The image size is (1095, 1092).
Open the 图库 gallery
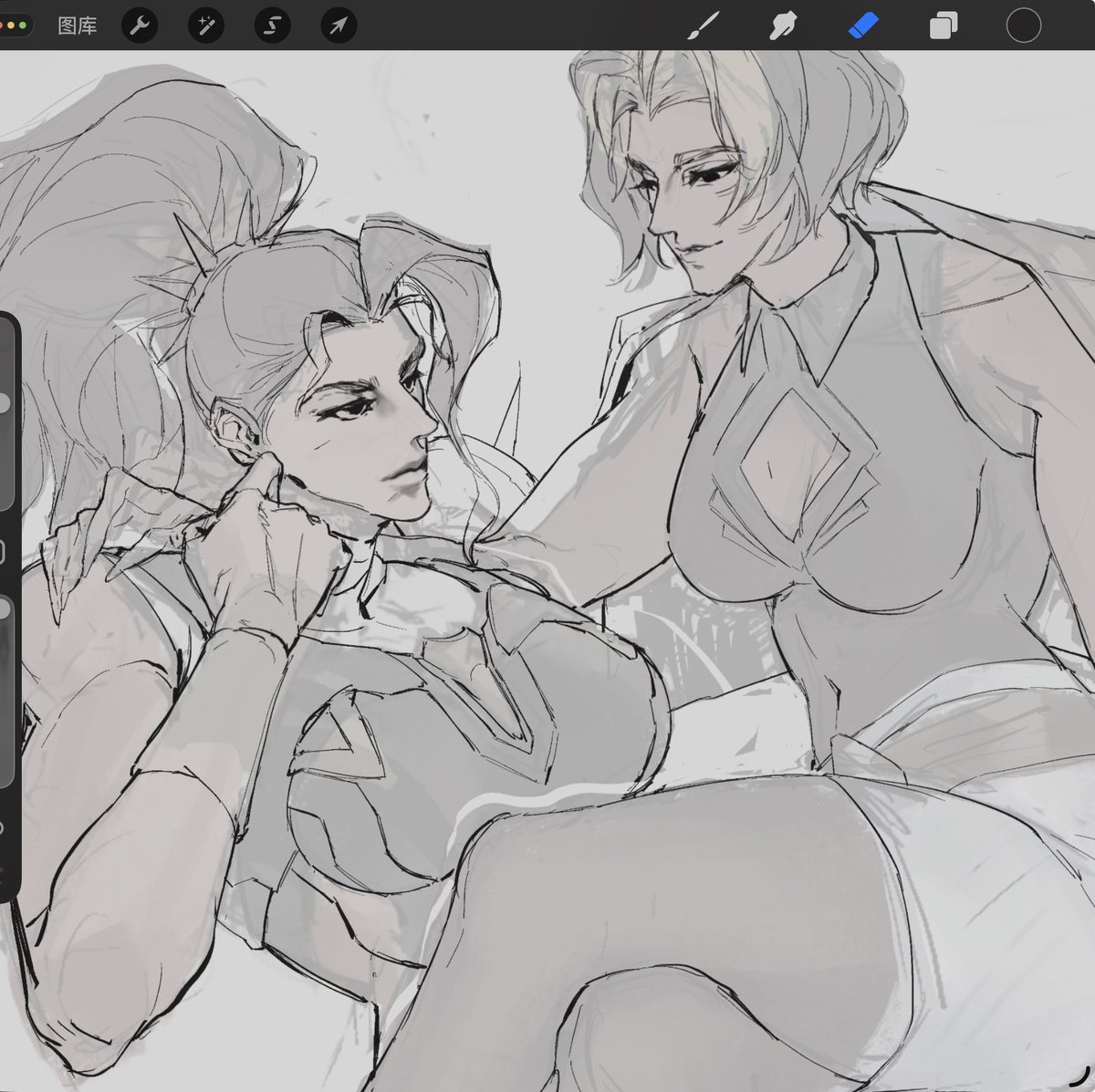click(77, 26)
